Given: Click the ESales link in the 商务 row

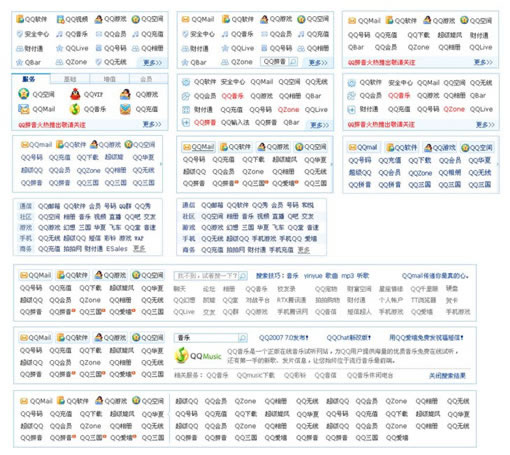Looking at the screenshot, I should 117,249.
